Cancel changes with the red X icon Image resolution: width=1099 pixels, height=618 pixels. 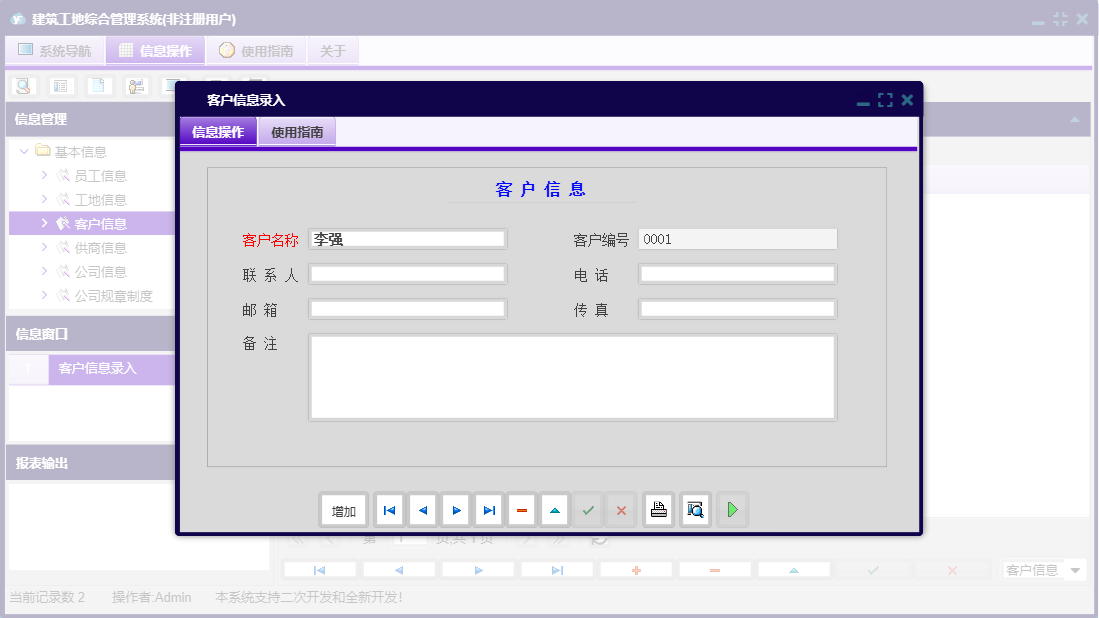pyautogui.click(x=620, y=509)
